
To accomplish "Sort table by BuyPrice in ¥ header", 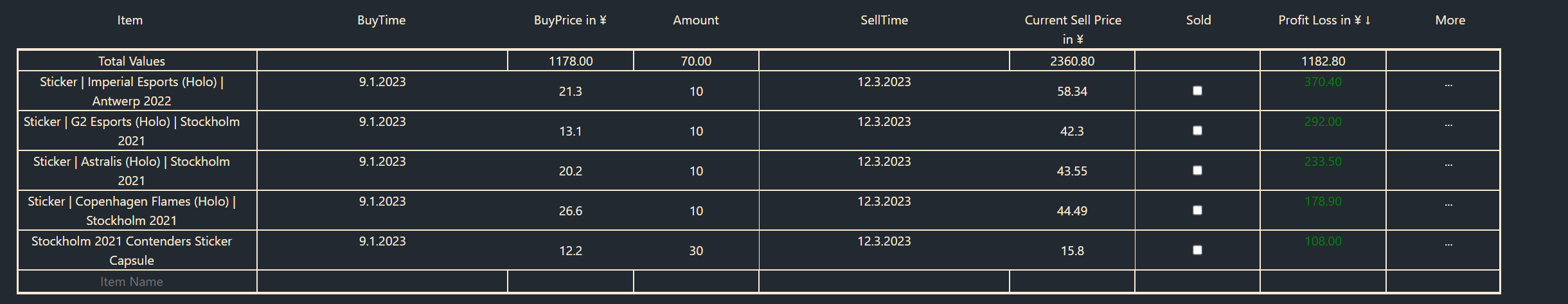I will (570, 20).
